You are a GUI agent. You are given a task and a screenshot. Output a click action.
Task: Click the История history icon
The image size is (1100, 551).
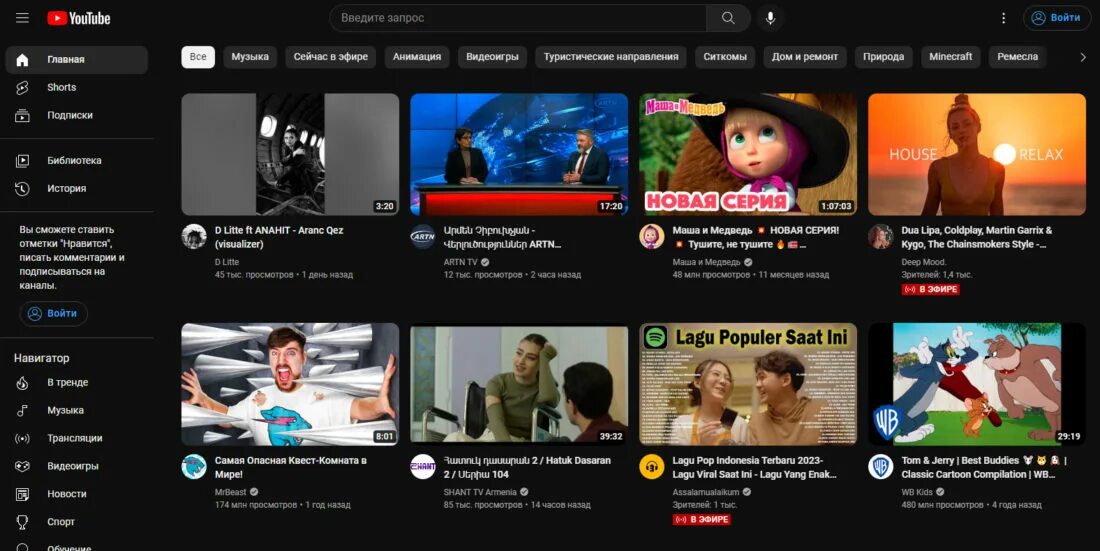[22, 189]
